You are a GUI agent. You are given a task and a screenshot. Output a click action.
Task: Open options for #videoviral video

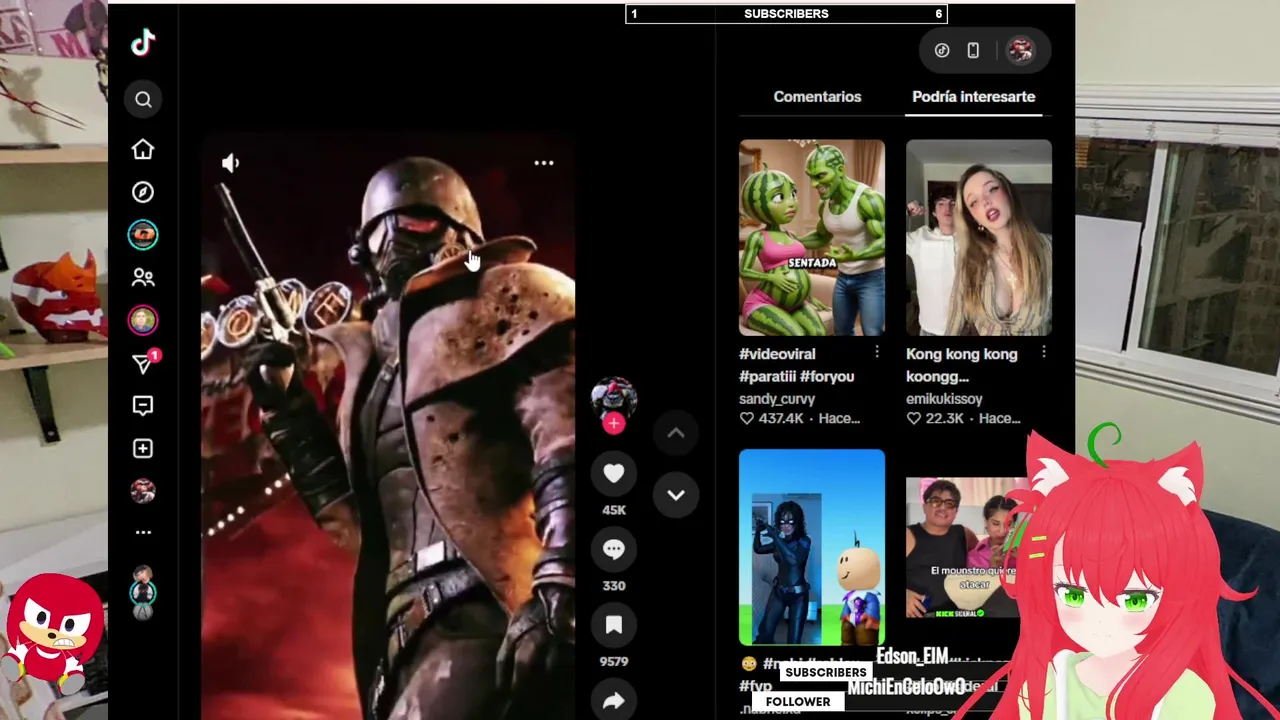coord(877,352)
